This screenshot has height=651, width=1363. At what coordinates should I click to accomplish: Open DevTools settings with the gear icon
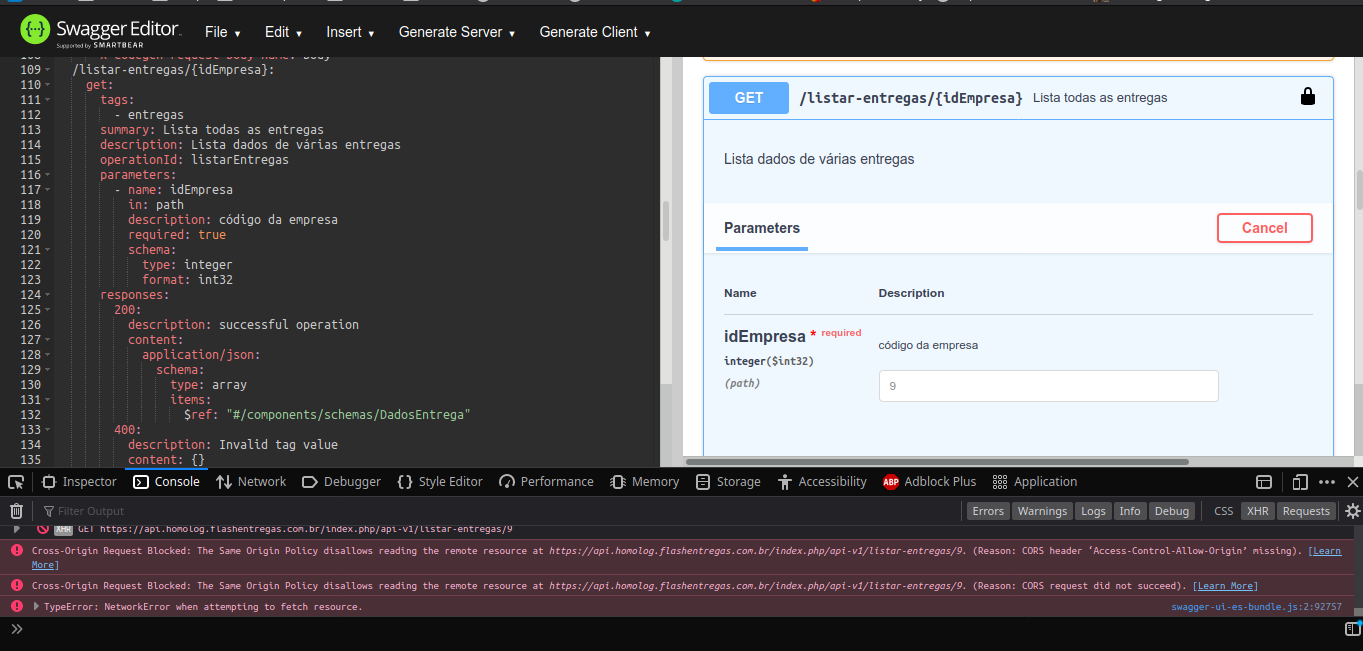tap(1354, 510)
